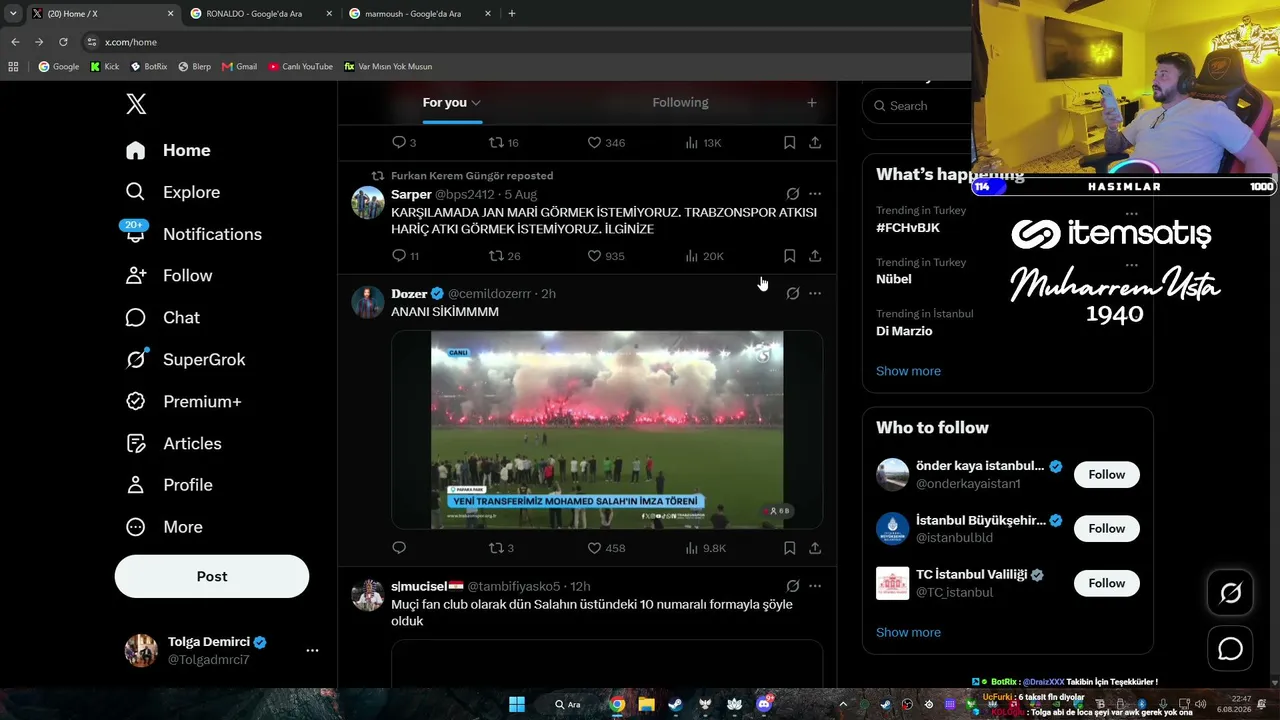The width and height of the screenshot is (1280, 720).
Task: Open Notifications with the 20+ badge
Action: (x=193, y=234)
